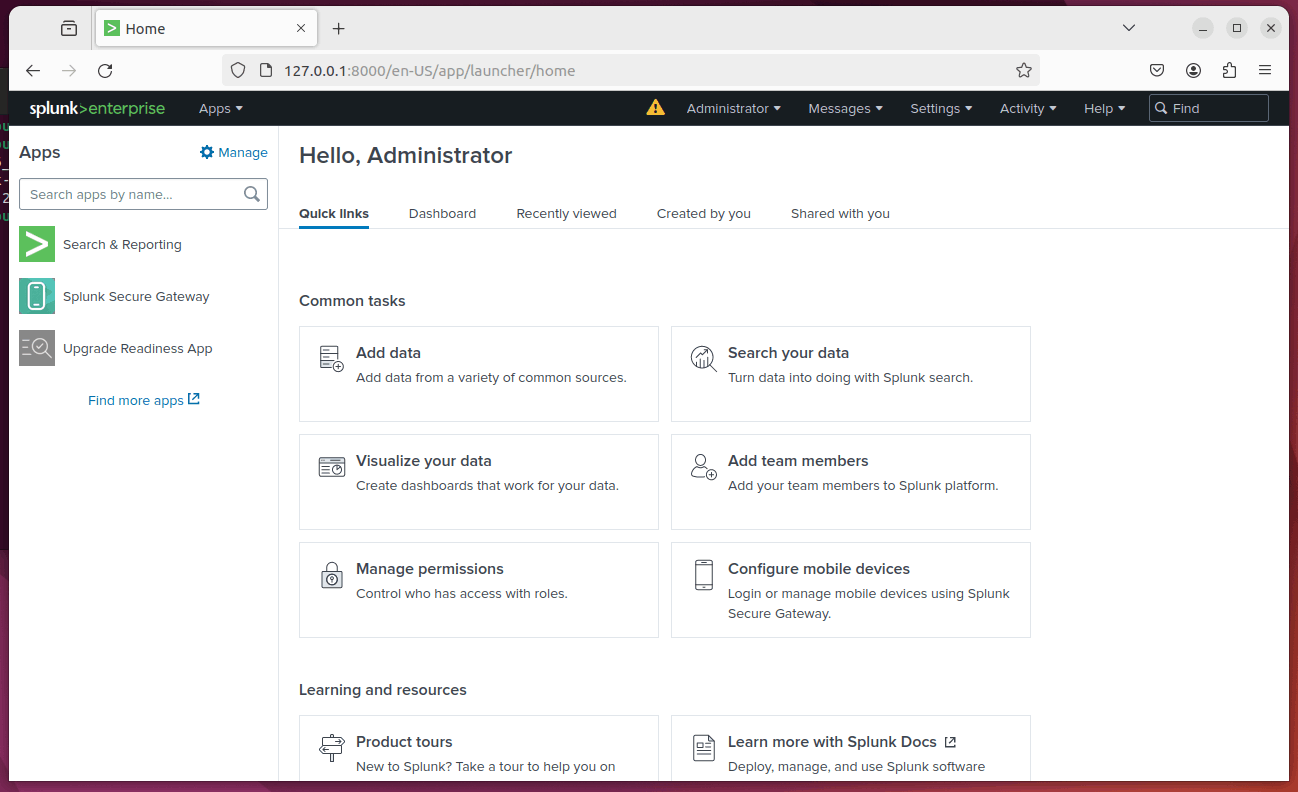Screen dimensions: 1298x792
Task: Open the Find more apps link
Action: [x=144, y=400]
